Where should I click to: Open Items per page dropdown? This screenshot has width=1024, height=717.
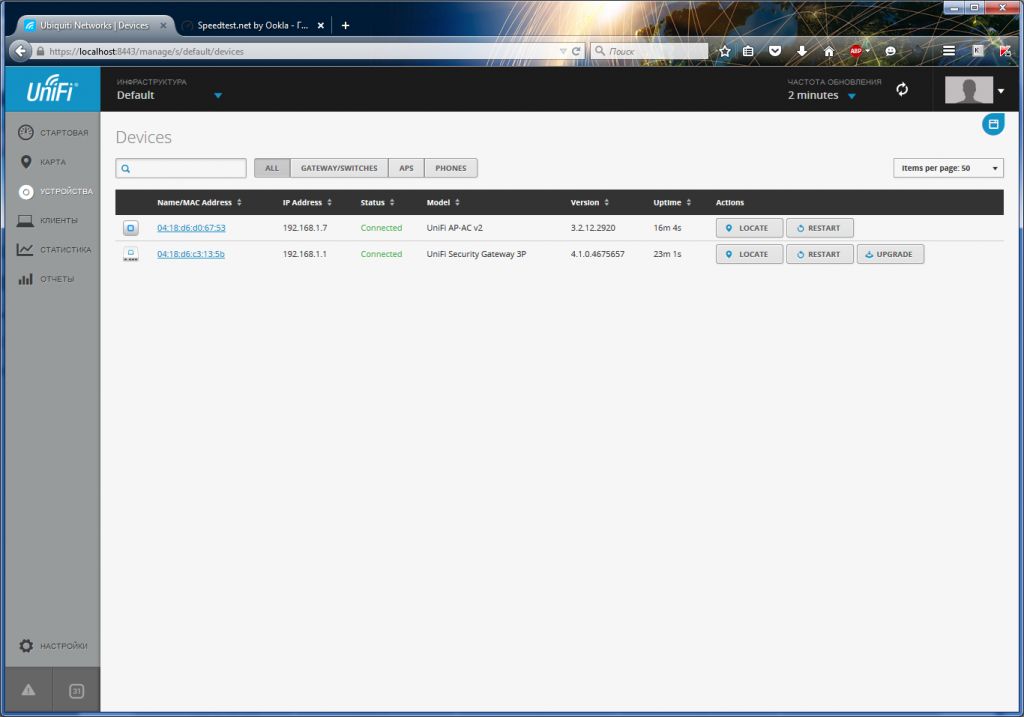tap(948, 168)
